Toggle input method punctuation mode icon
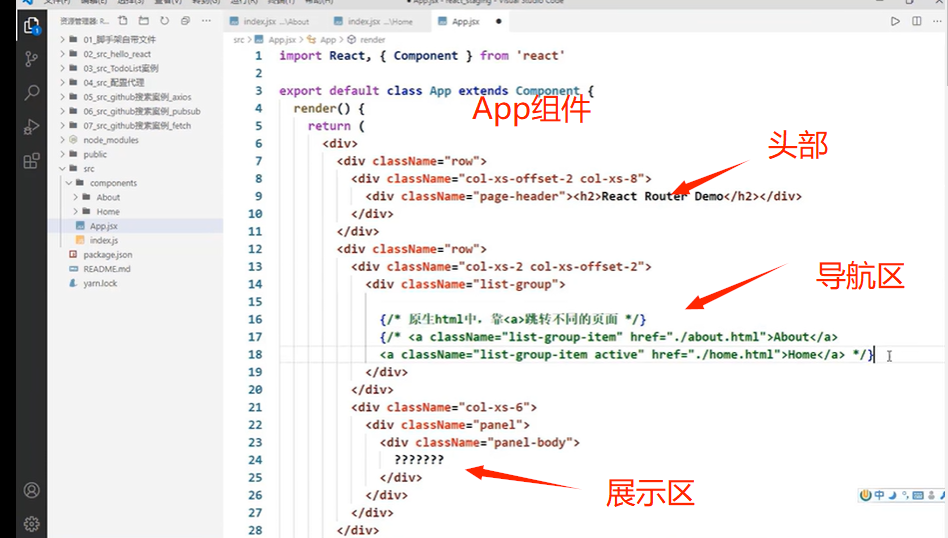The image size is (948, 538). [905, 495]
